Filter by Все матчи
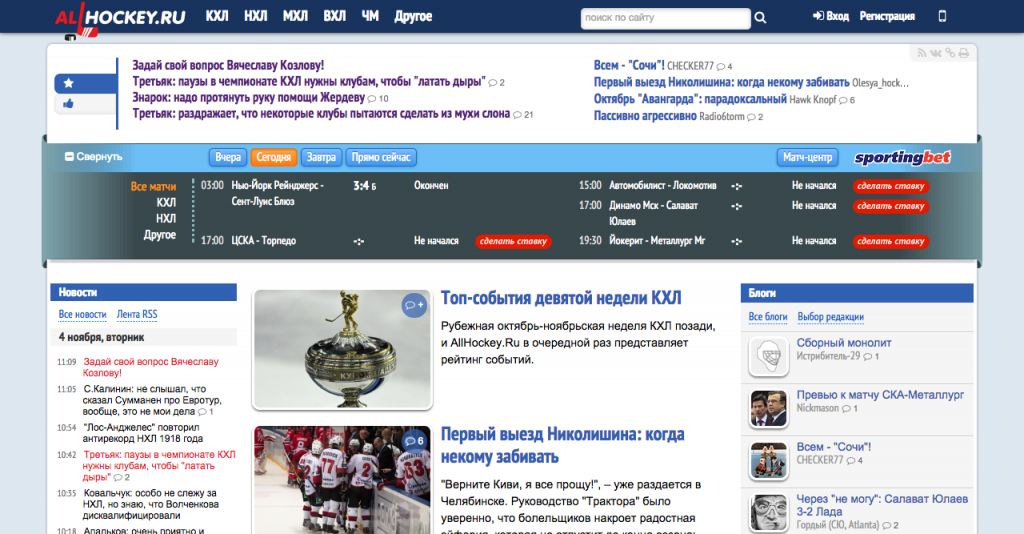 pos(153,187)
